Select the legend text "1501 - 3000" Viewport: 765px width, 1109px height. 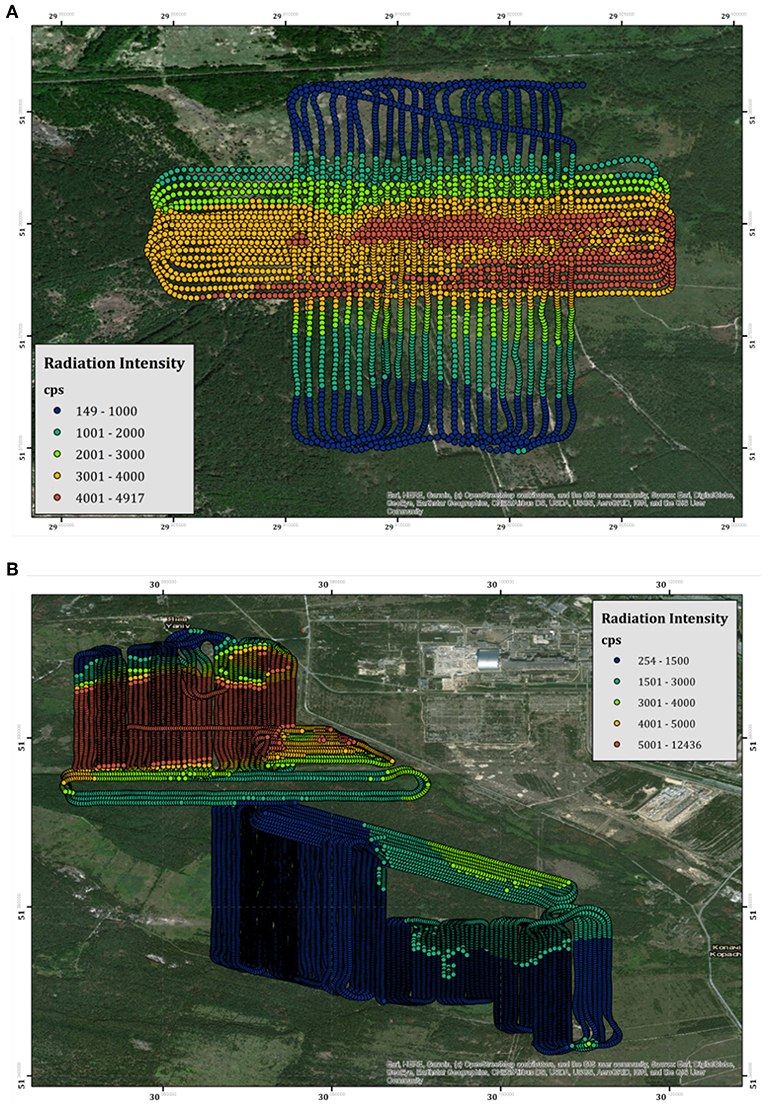pyautogui.click(x=665, y=682)
